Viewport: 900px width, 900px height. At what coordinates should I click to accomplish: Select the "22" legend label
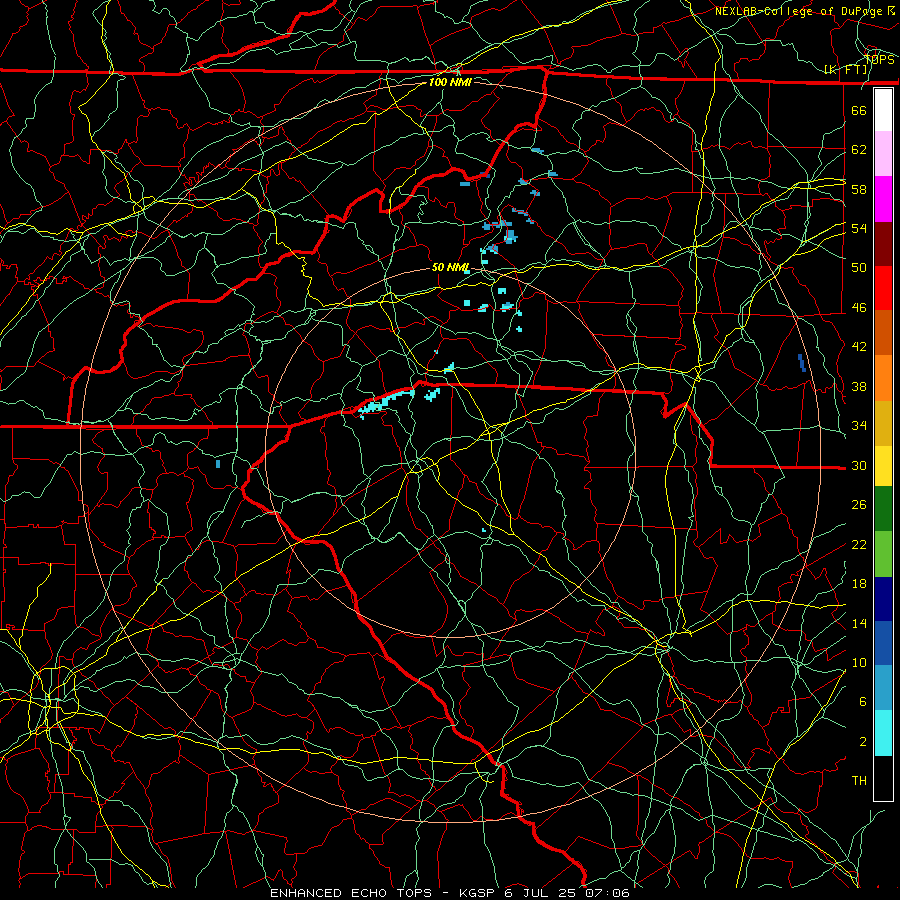click(859, 545)
